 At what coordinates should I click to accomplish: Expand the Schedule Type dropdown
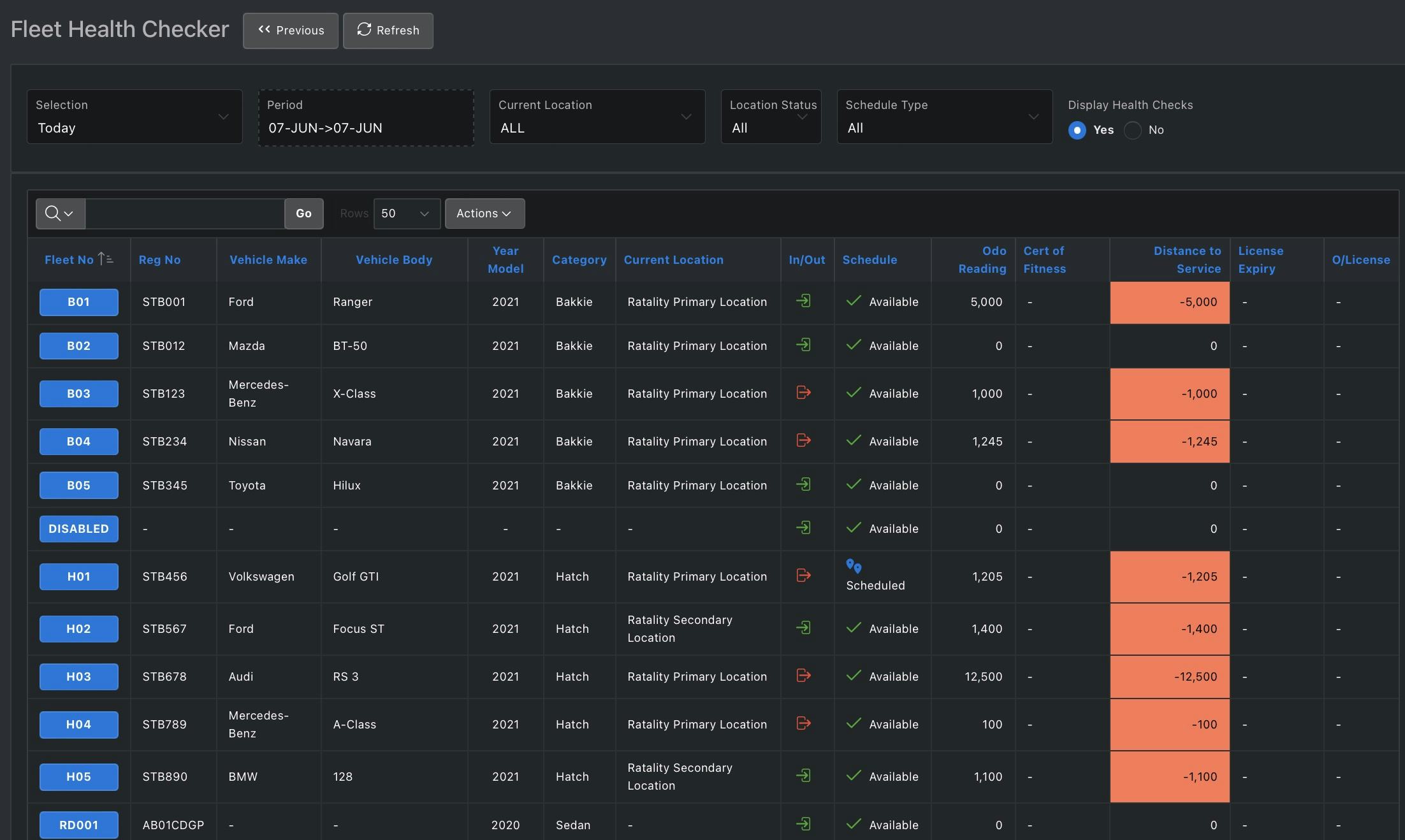coord(943,117)
